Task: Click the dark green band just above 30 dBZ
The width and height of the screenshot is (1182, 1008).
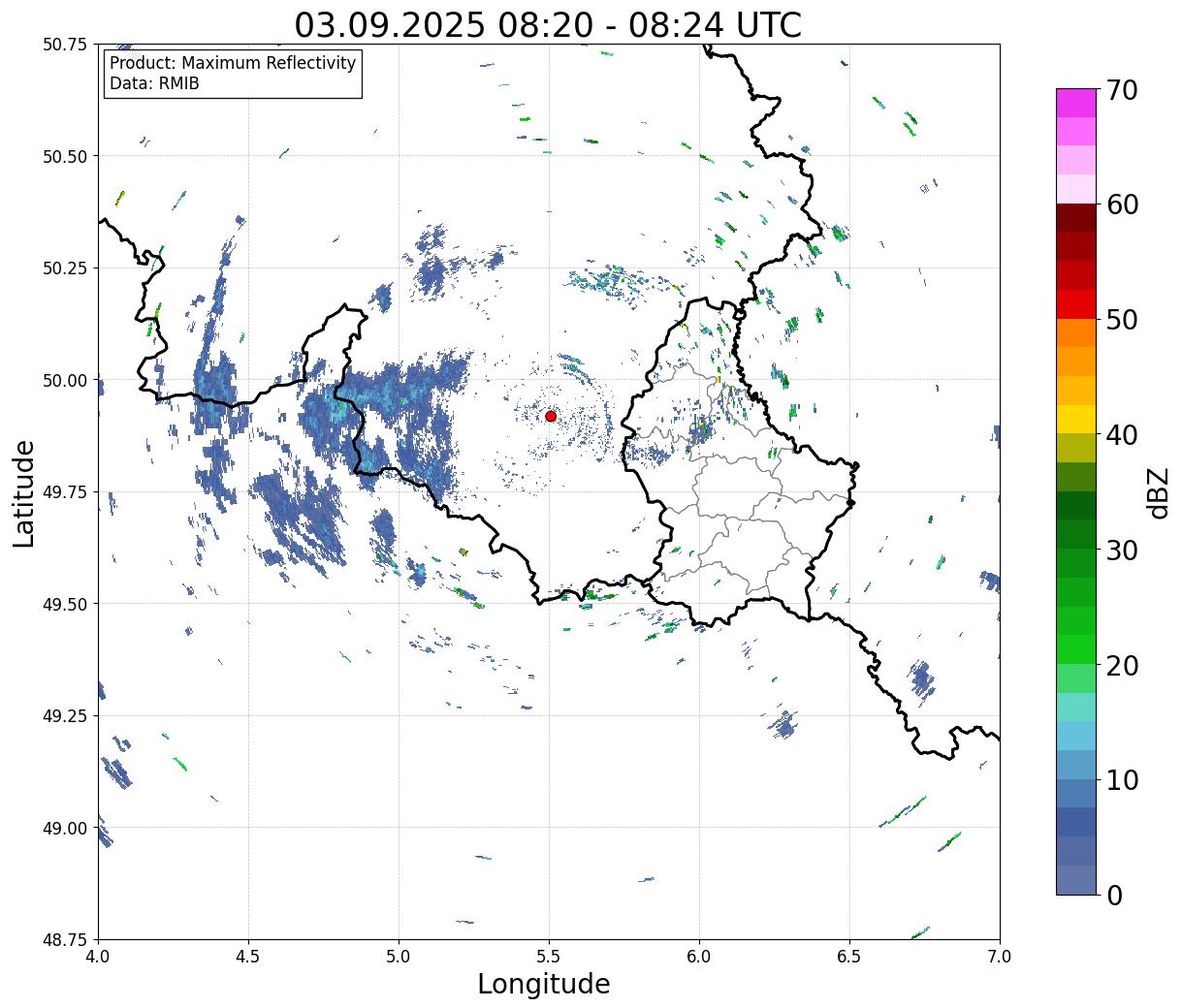Action: [x=1076, y=534]
